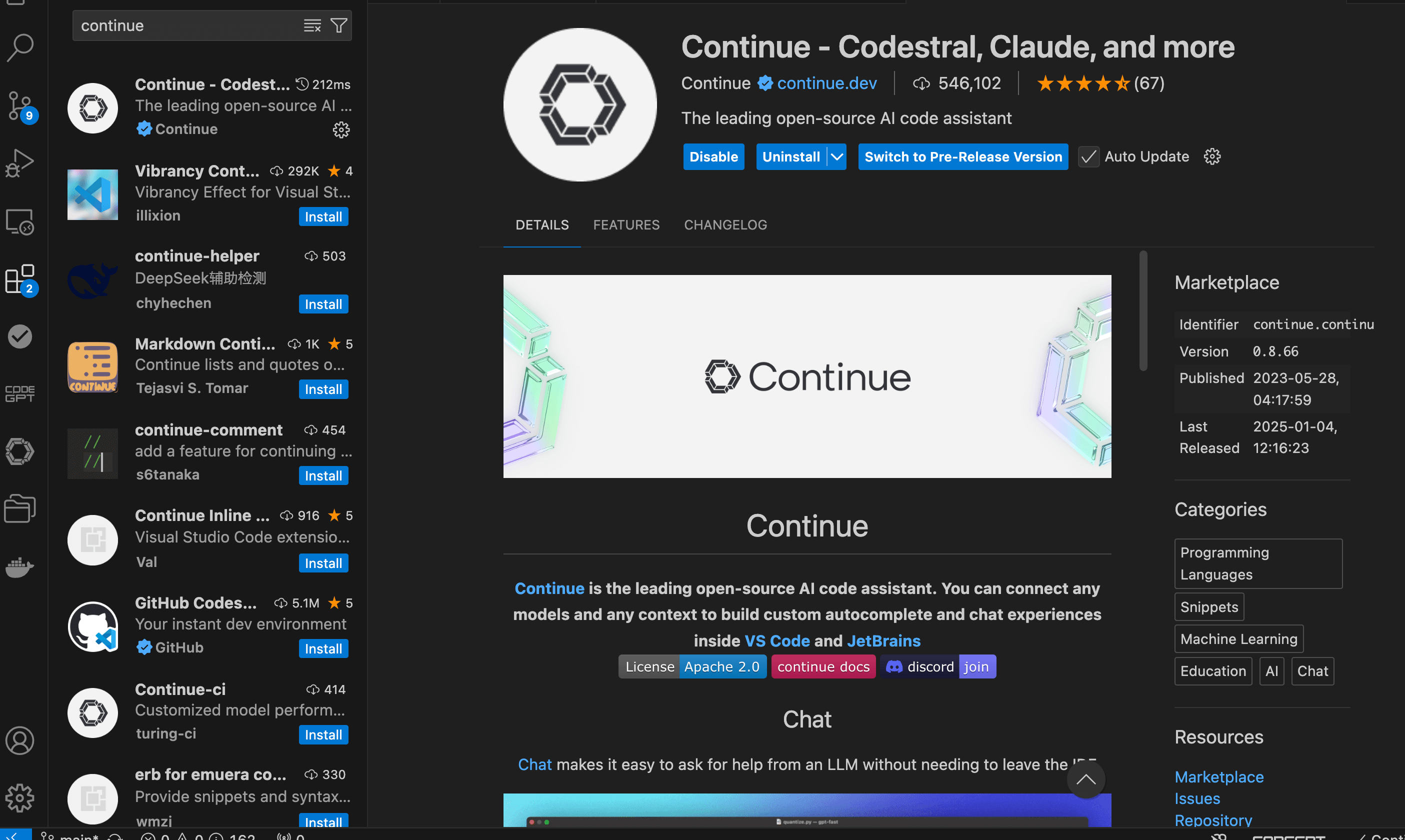Disable the Continue extension
1405x840 pixels.
[713, 157]
